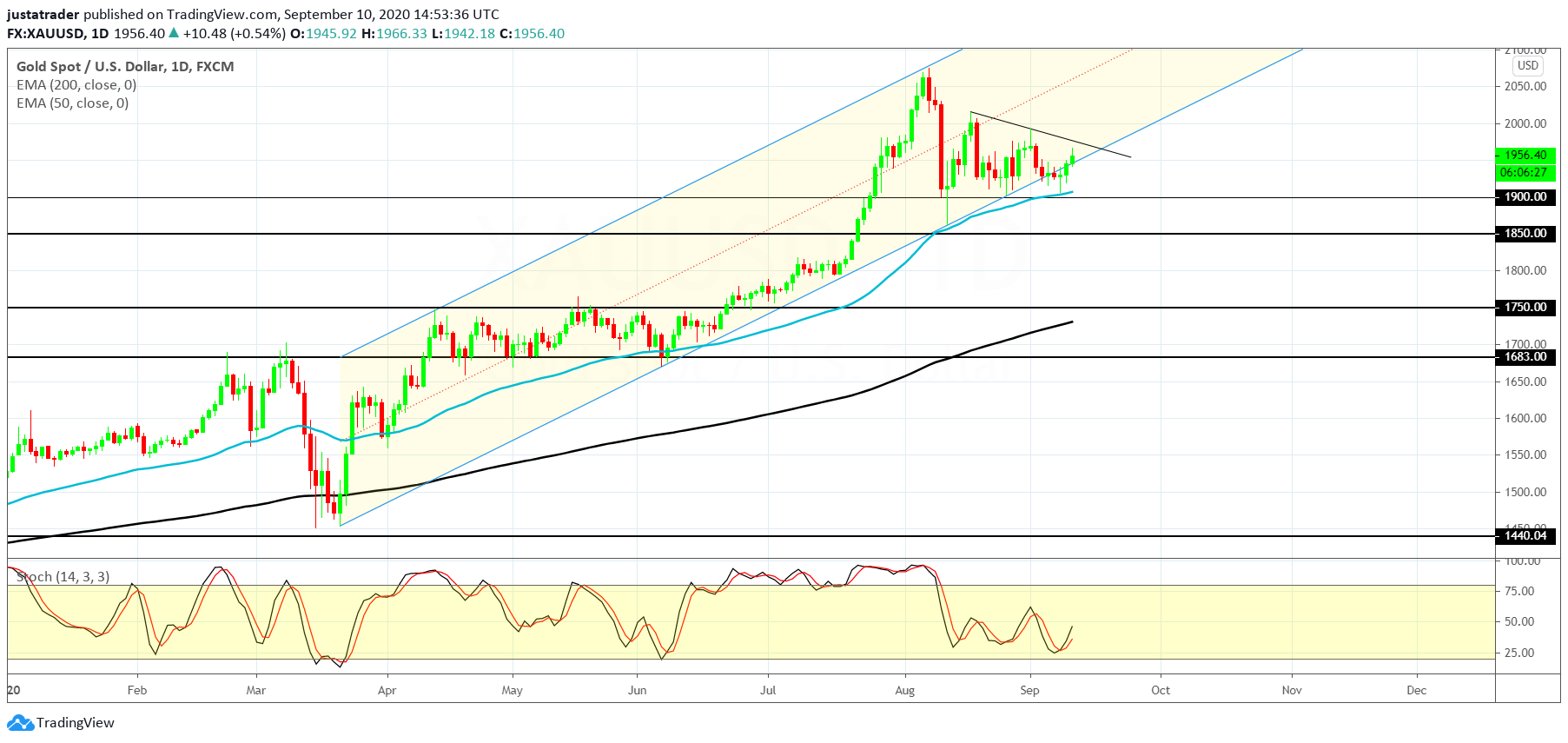Screen dimensions: 1568x743
Task: Click the 1800.00 price axis value
Action: click(1525, 271)
